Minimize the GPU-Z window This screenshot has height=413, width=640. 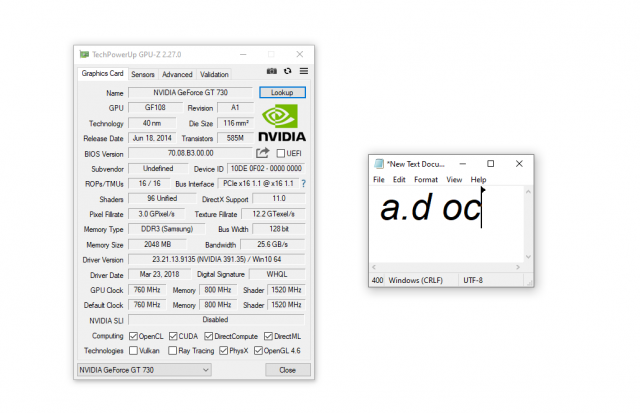pos(243,54)
